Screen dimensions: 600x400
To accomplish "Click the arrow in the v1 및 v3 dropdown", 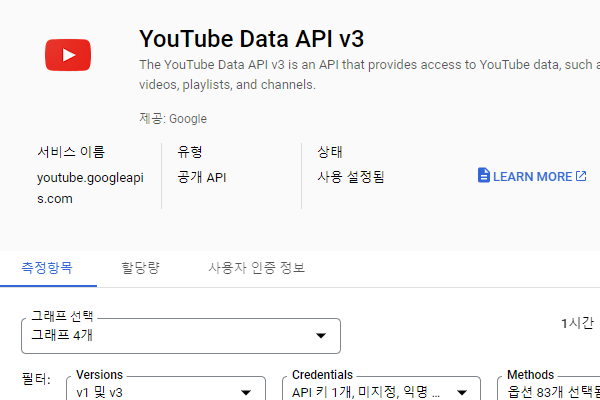I will [x=246, y=393].
